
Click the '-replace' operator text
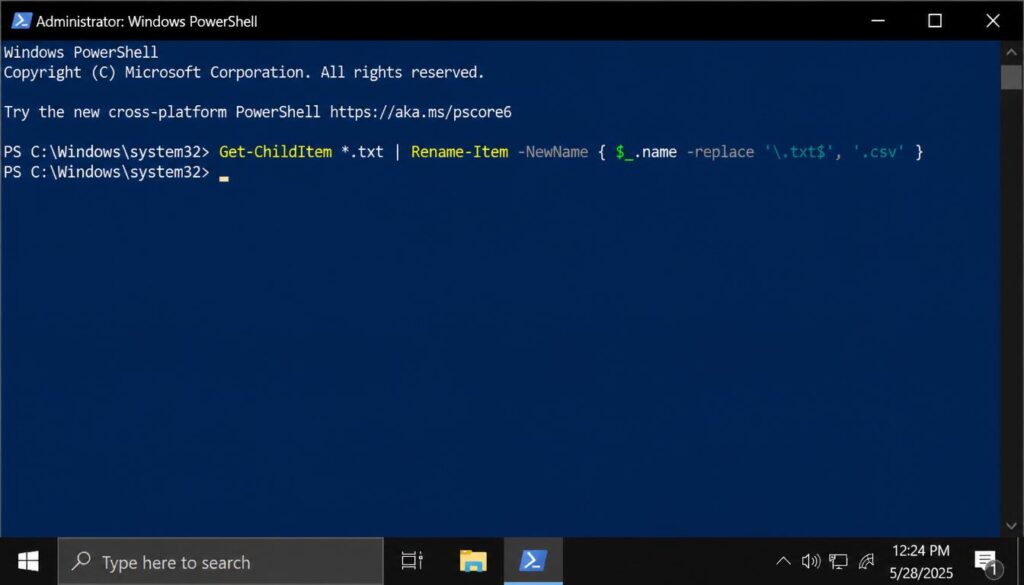(720, 152)
